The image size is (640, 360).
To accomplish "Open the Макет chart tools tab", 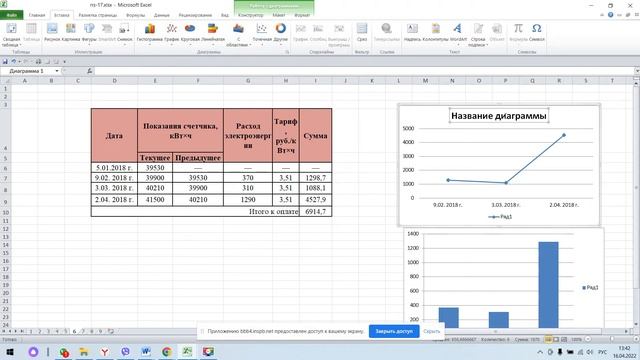I will pos(279,15).
